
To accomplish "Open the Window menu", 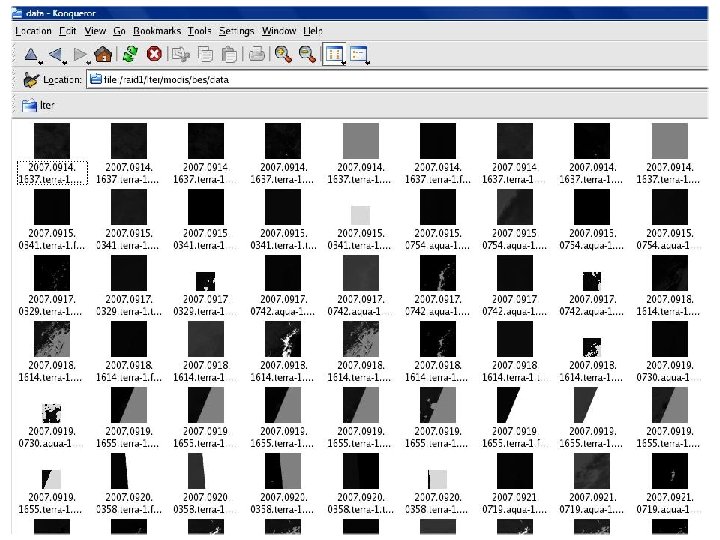I will pyautogui.click(x=279, y=31).
